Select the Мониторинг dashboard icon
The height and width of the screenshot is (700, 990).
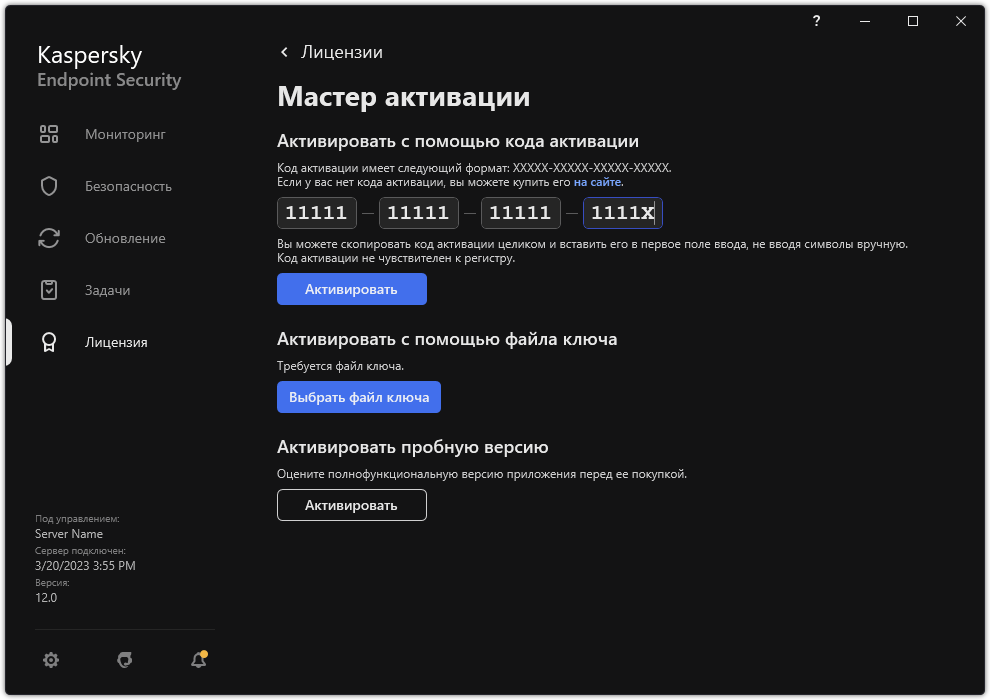[x=49, y=133]
